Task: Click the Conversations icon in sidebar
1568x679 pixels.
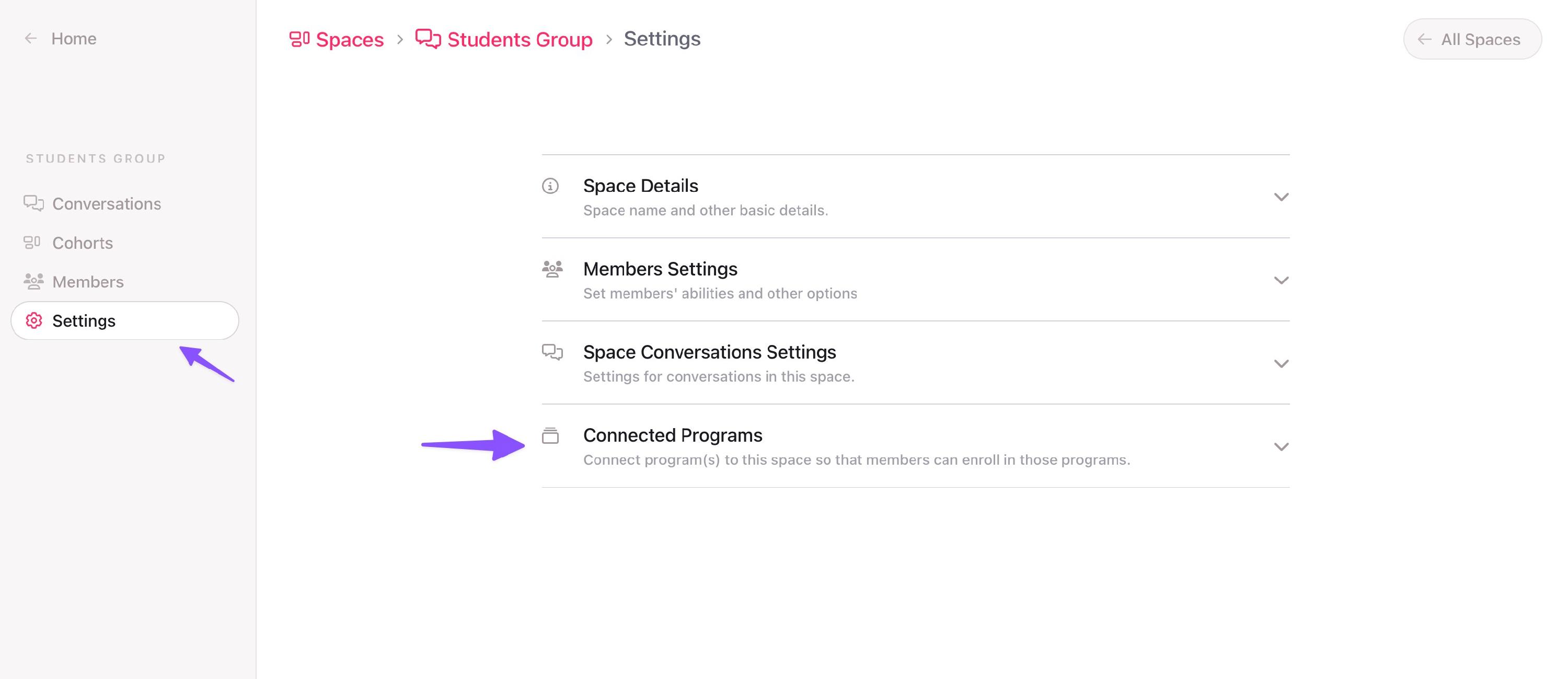Action: tap(33, 203)
